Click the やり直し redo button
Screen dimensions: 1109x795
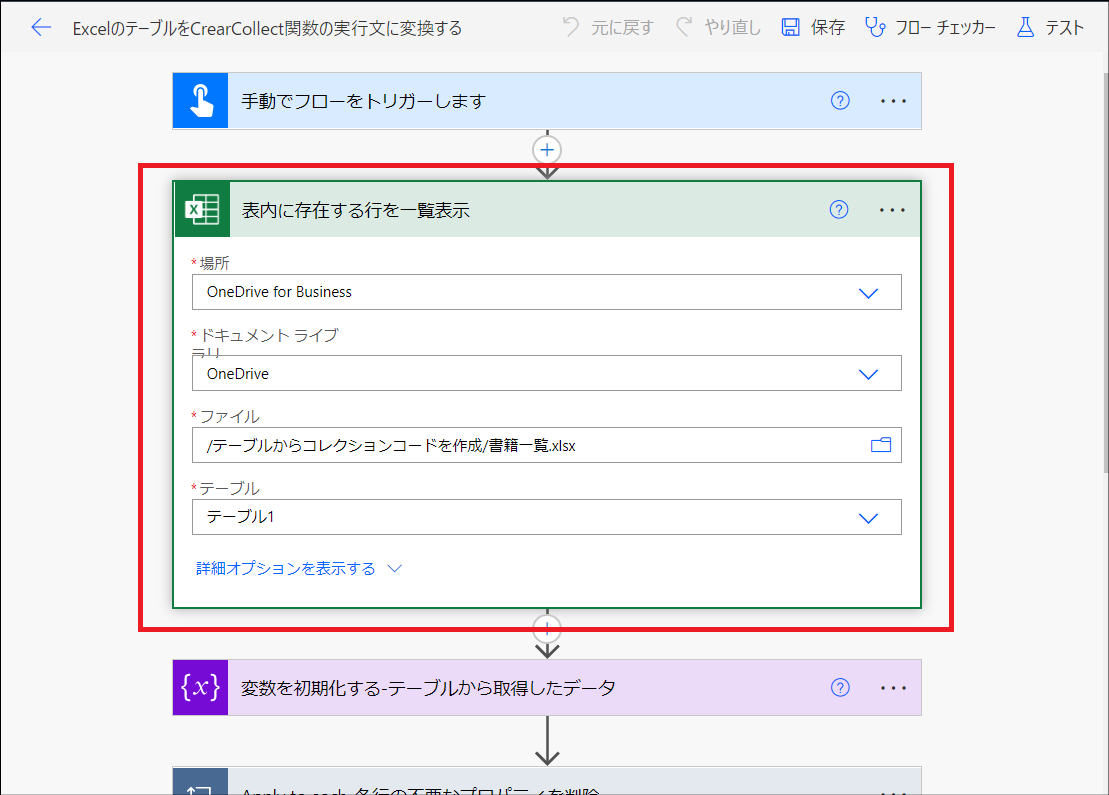[719, 28]
